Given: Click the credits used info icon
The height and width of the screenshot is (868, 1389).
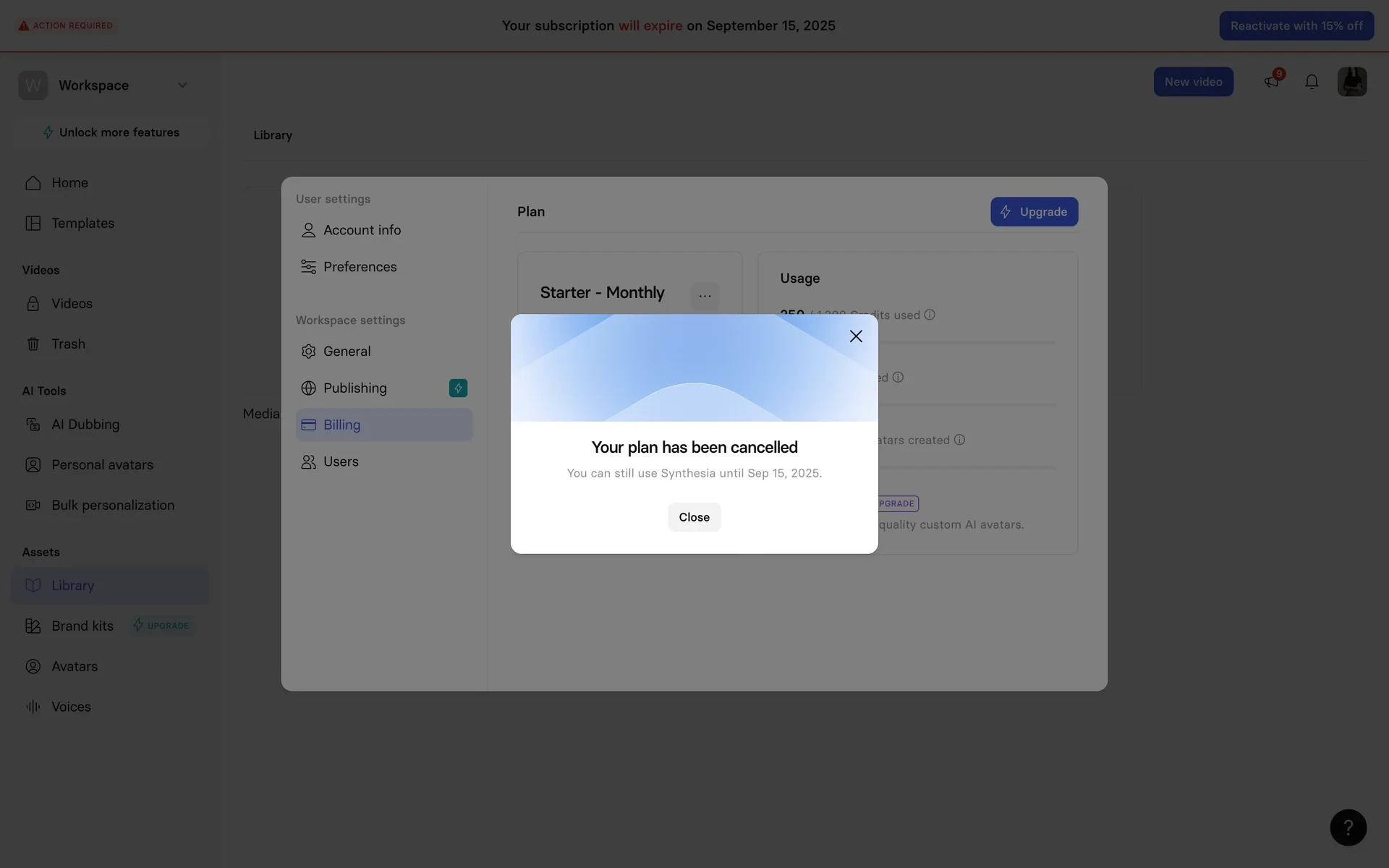Looking at the screenshot, I should tap(930, 315).
